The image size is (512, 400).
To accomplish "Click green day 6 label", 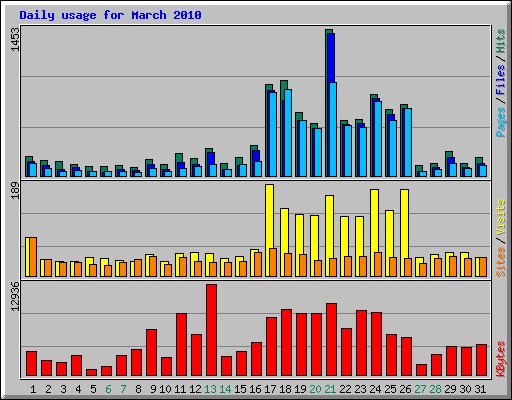I will click(108, 389).
